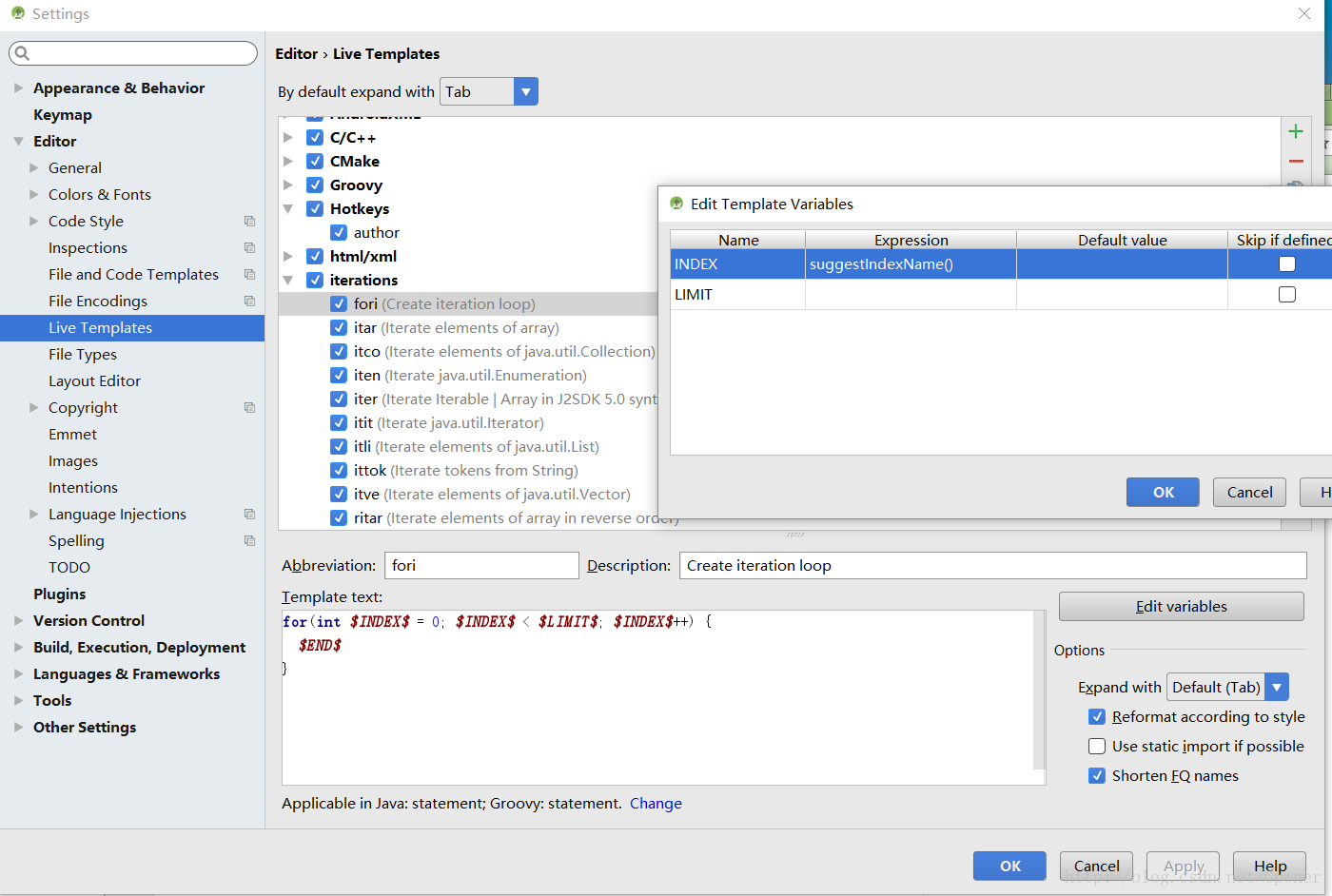
Task: Click Cancel in Edit Template Variables dialog
Action: click(1249, 492)
